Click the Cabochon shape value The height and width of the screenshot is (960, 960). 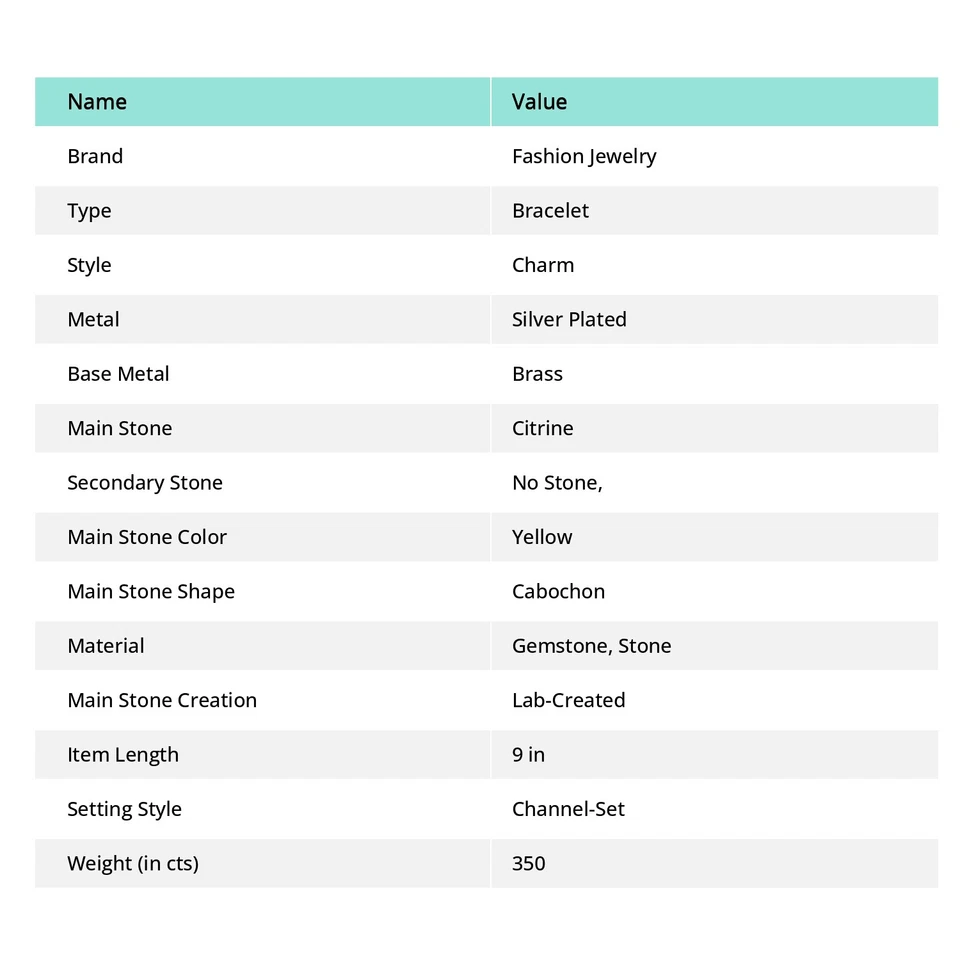(558, 591)
